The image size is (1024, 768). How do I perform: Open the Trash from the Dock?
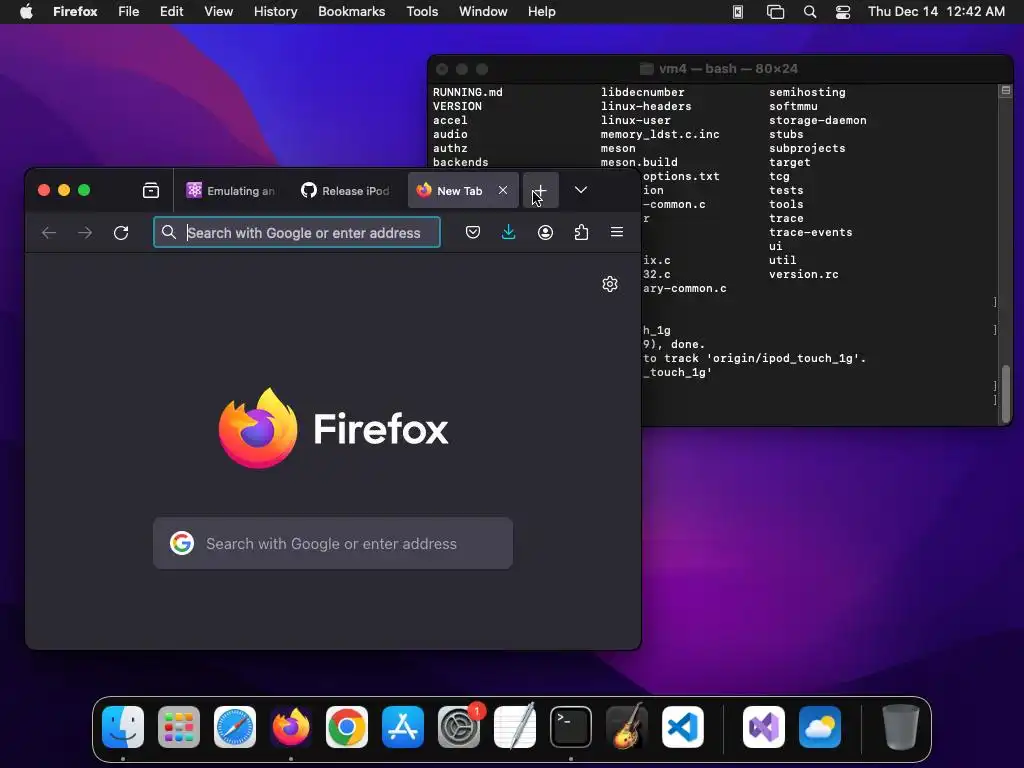coord(901,727)
